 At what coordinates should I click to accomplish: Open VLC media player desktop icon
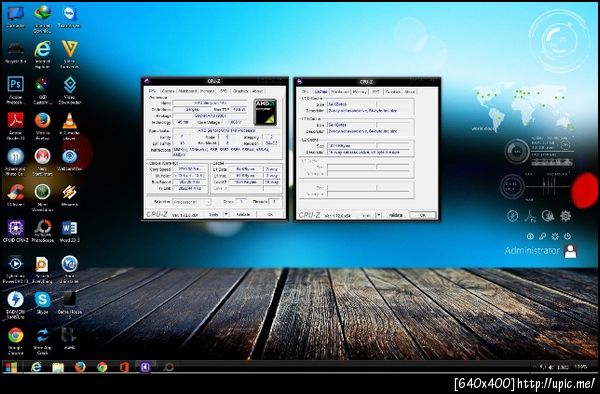coord(69,126)
